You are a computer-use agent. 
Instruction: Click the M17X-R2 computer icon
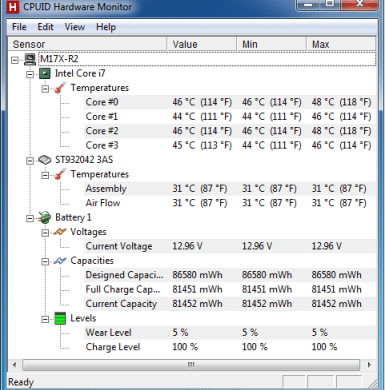pyautogui.click(x=30, y=59)
